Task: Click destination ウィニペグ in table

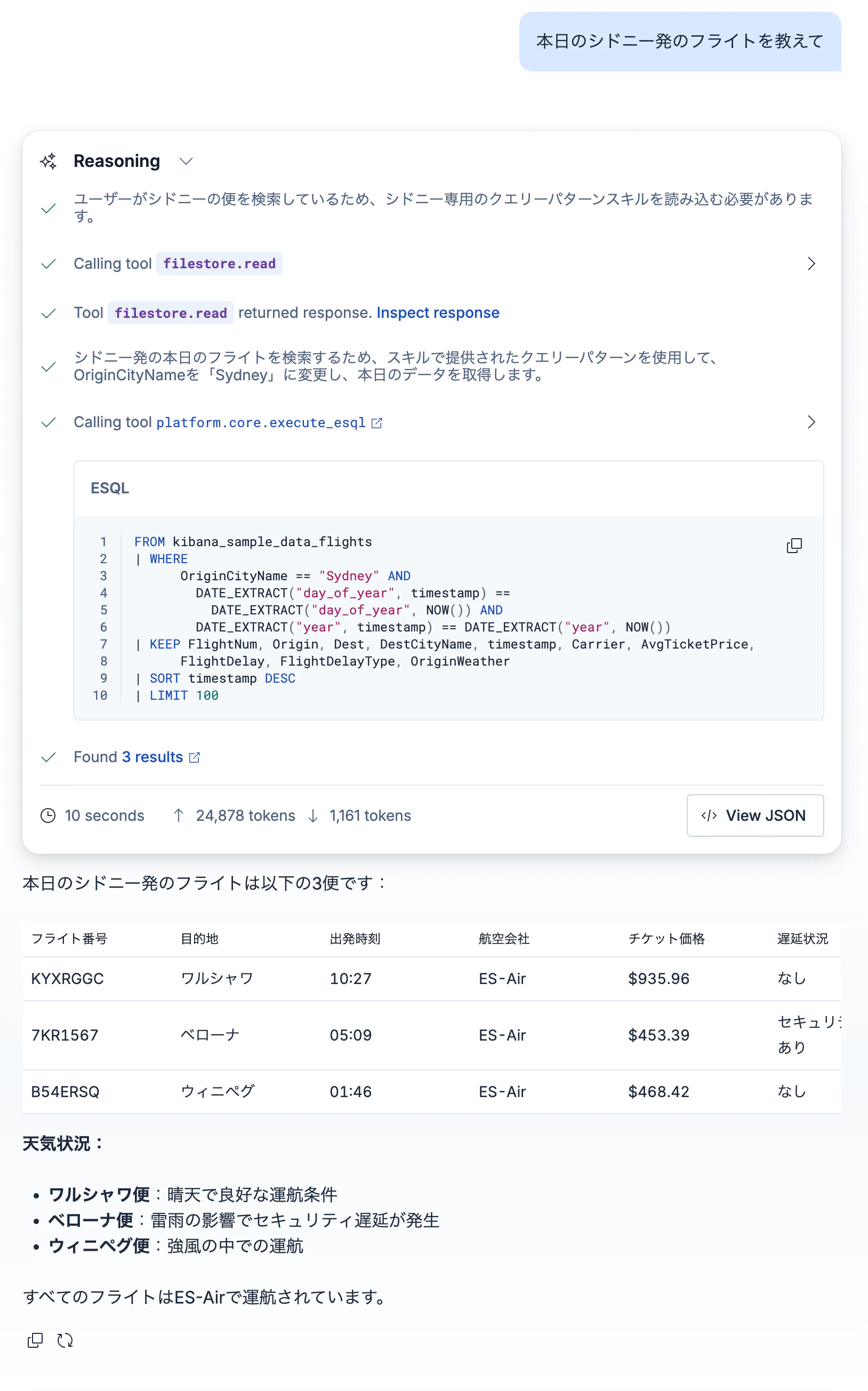Action: click(218, 1092)
